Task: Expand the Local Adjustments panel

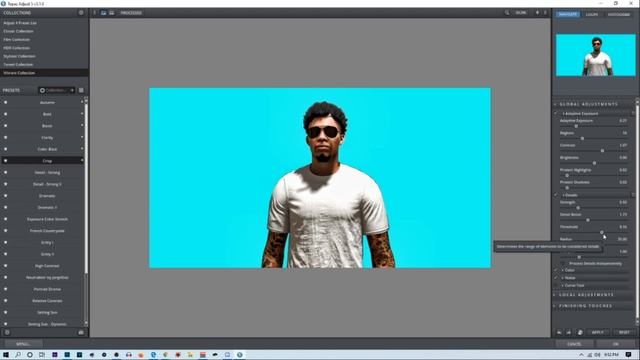Action: click(555, 295)
